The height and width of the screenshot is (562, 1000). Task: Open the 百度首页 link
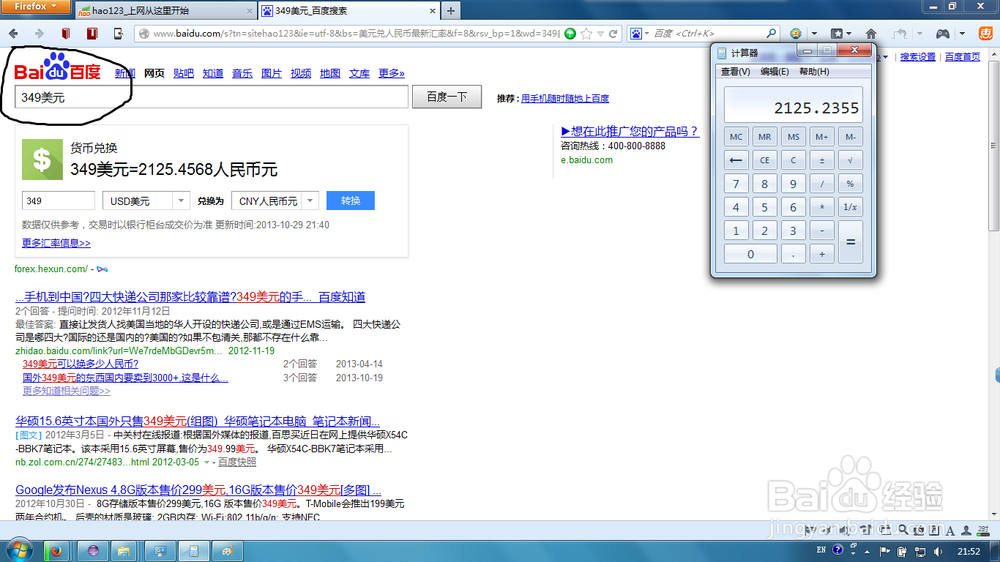pyautogui.click(x=962, y=57)
